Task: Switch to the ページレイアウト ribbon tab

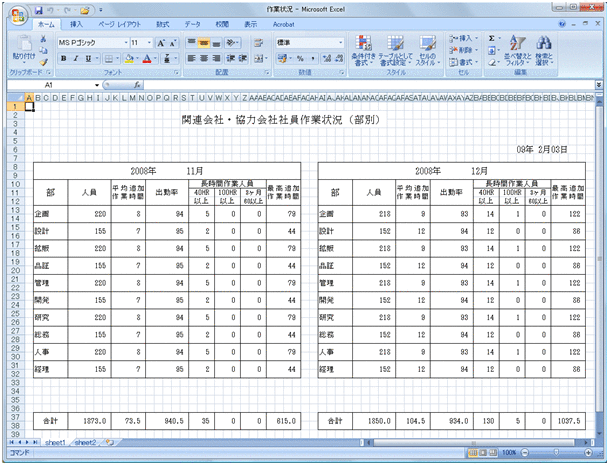Action: [119, 25]
